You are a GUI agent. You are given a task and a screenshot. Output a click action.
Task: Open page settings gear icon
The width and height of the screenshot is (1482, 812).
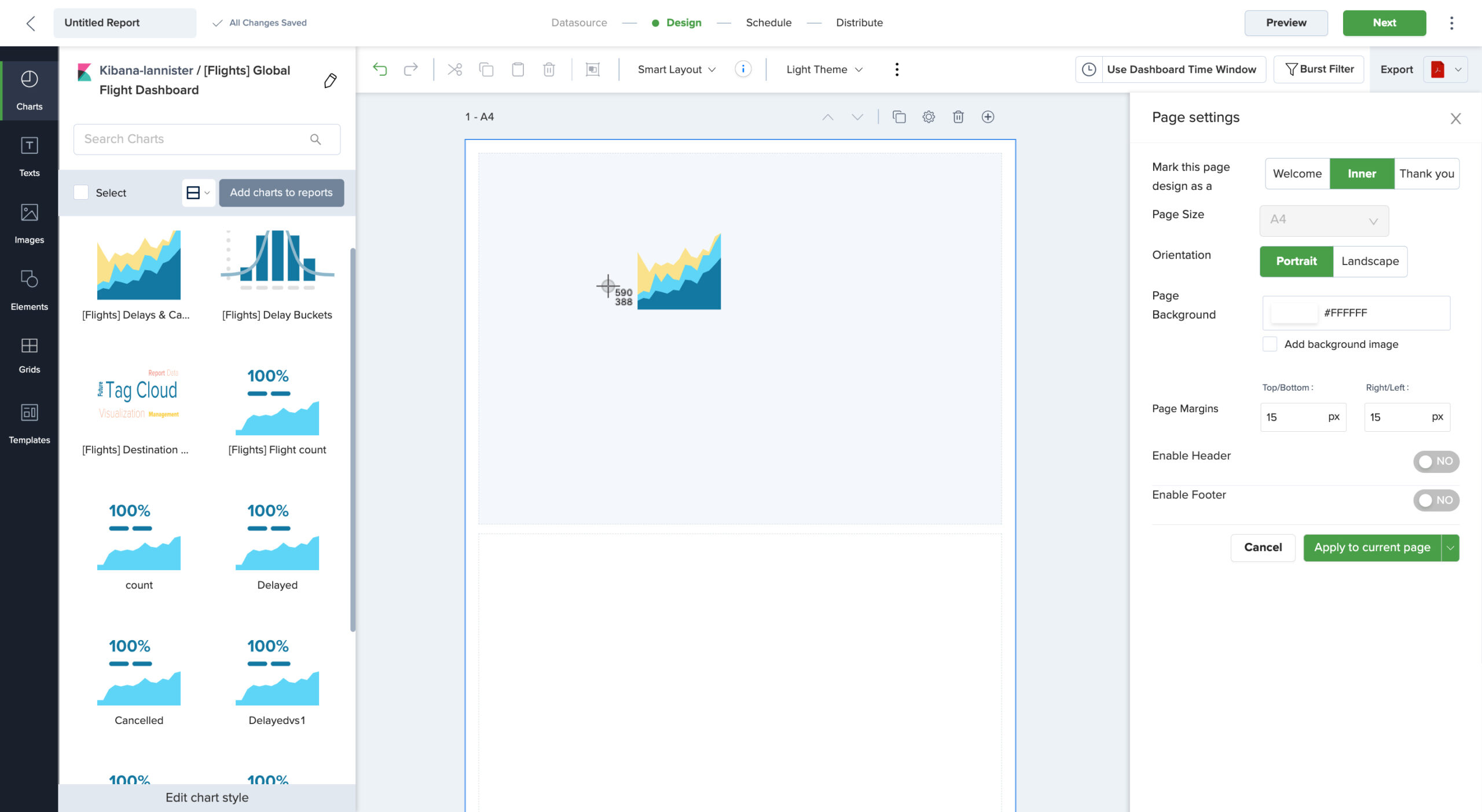tap(929, 117)
